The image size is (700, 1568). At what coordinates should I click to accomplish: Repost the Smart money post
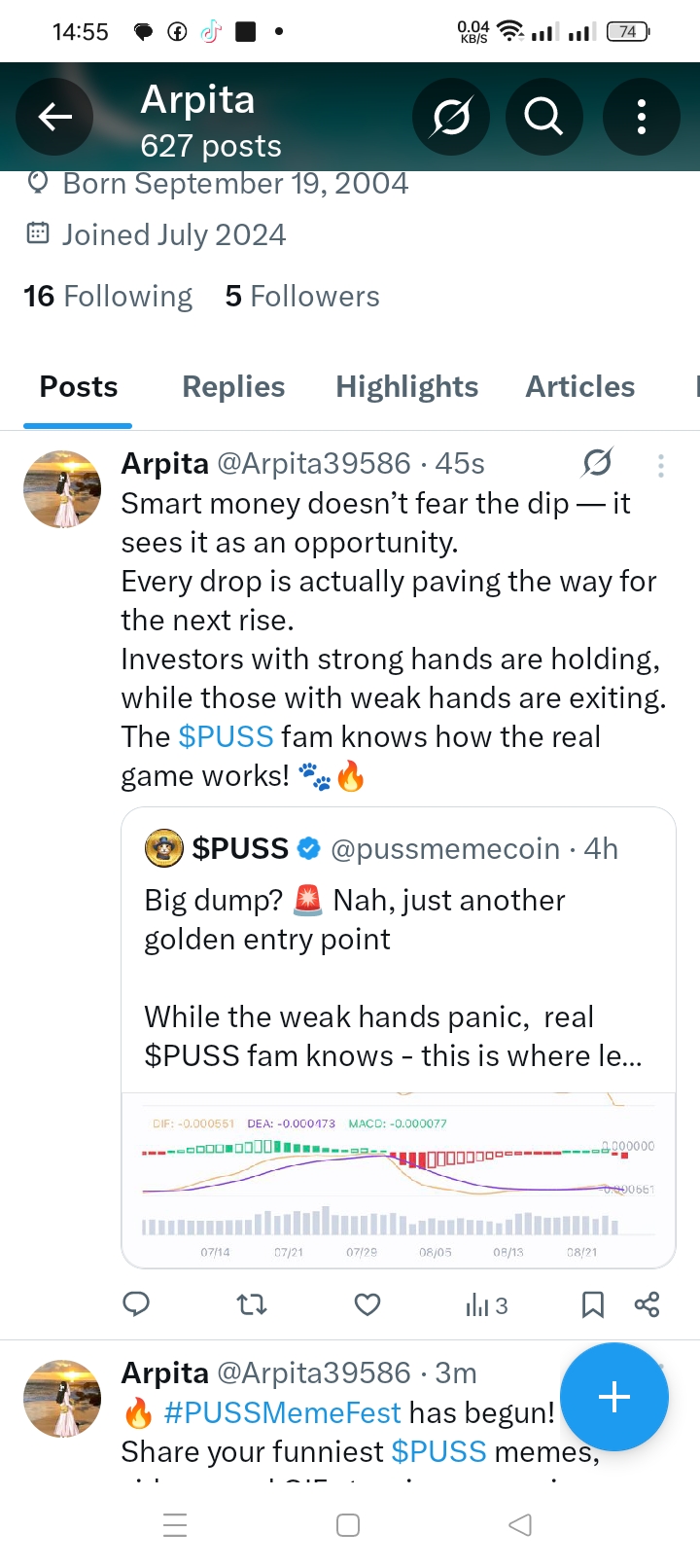point(252,1304)
